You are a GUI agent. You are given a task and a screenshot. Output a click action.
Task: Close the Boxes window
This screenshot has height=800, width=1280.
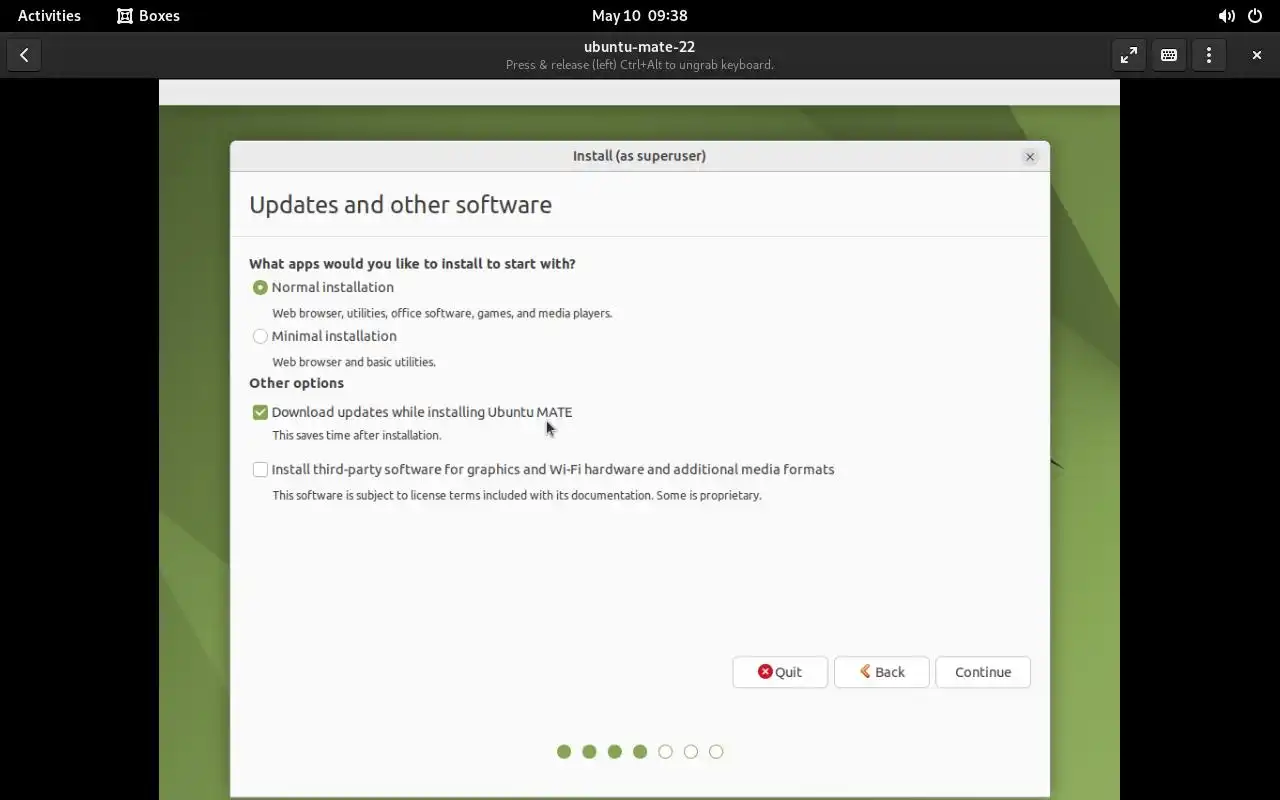(1256, 55)
